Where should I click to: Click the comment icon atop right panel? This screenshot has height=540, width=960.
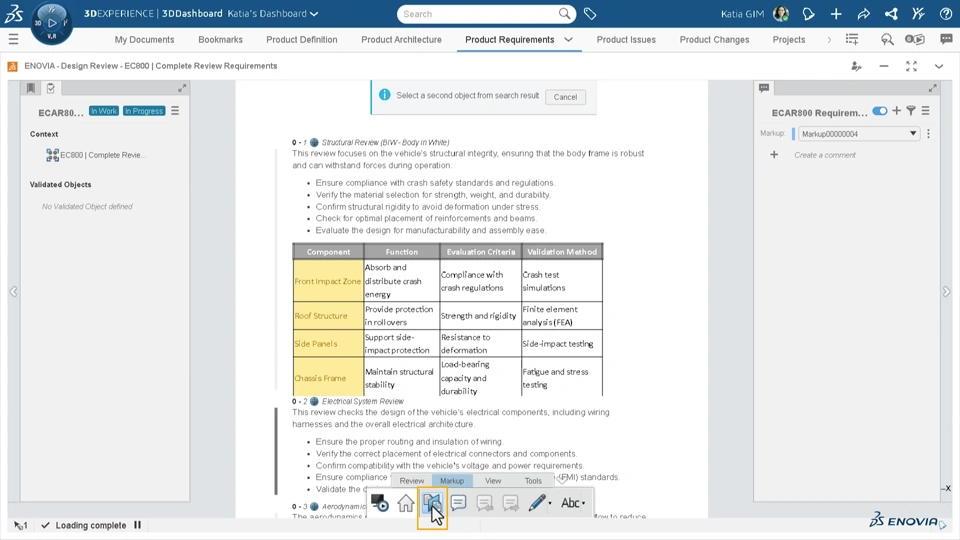click(x=764, y=88)
